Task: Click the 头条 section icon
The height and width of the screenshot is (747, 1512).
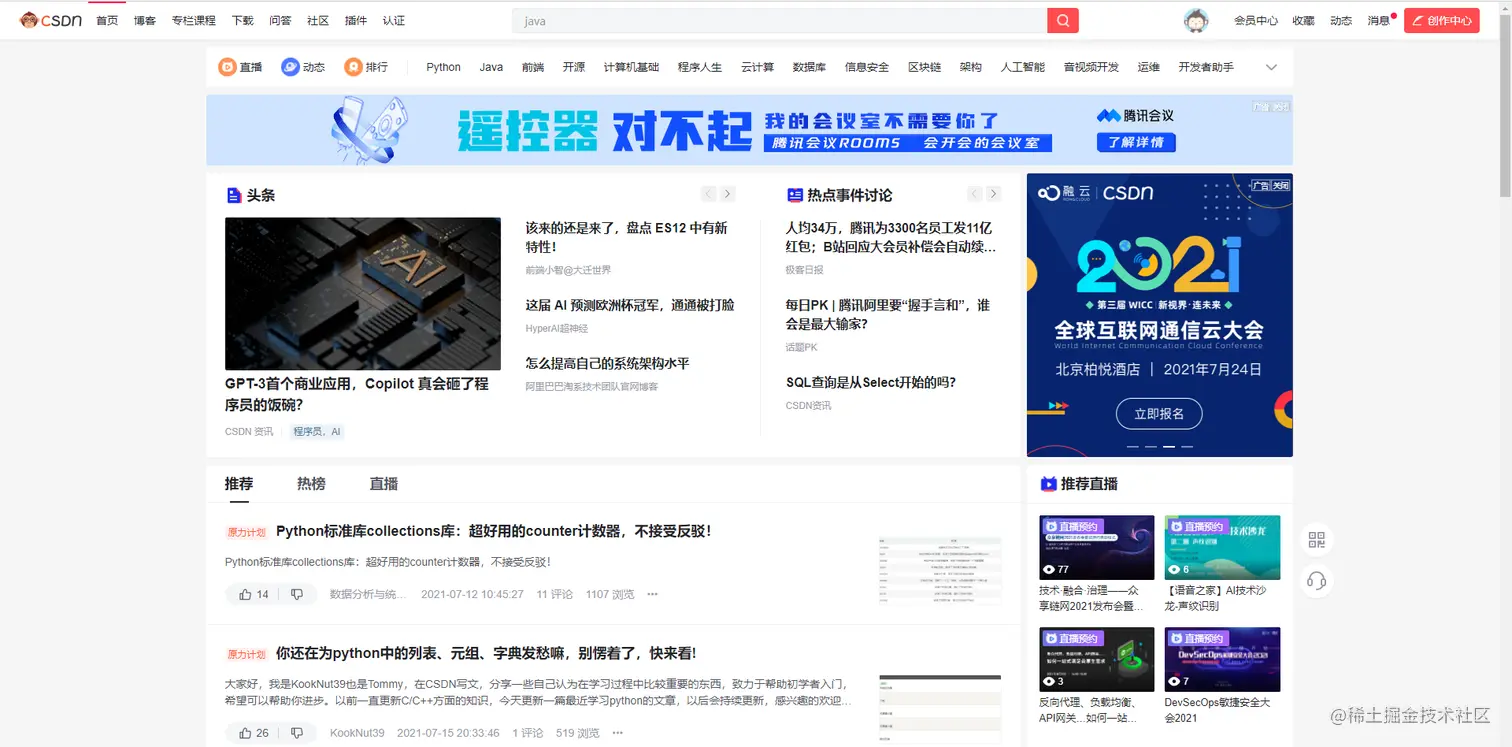Action: point(234,195)
